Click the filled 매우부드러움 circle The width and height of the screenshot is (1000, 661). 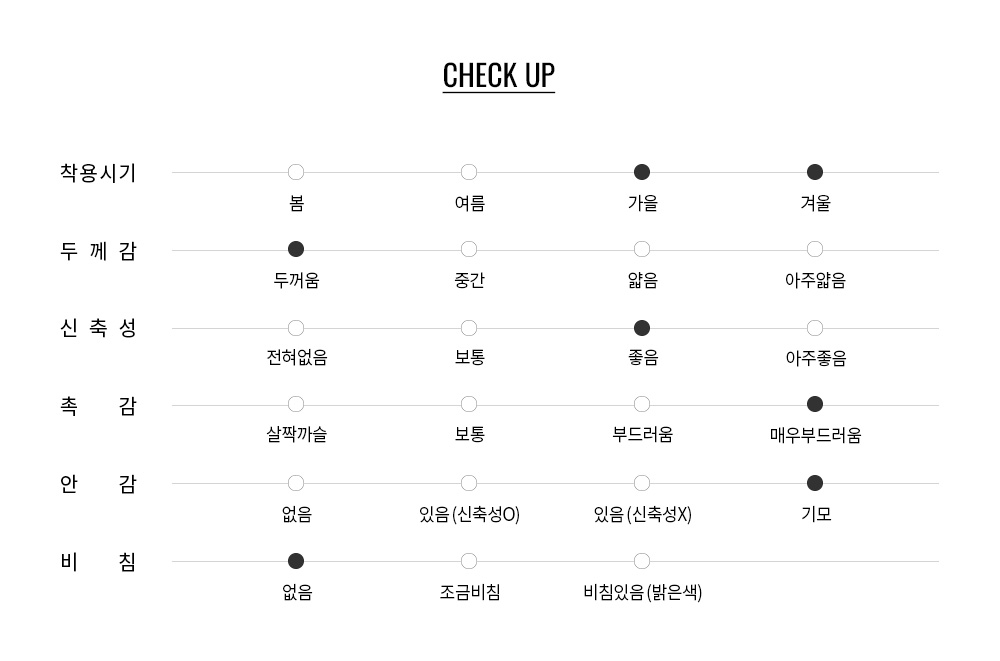815,404
